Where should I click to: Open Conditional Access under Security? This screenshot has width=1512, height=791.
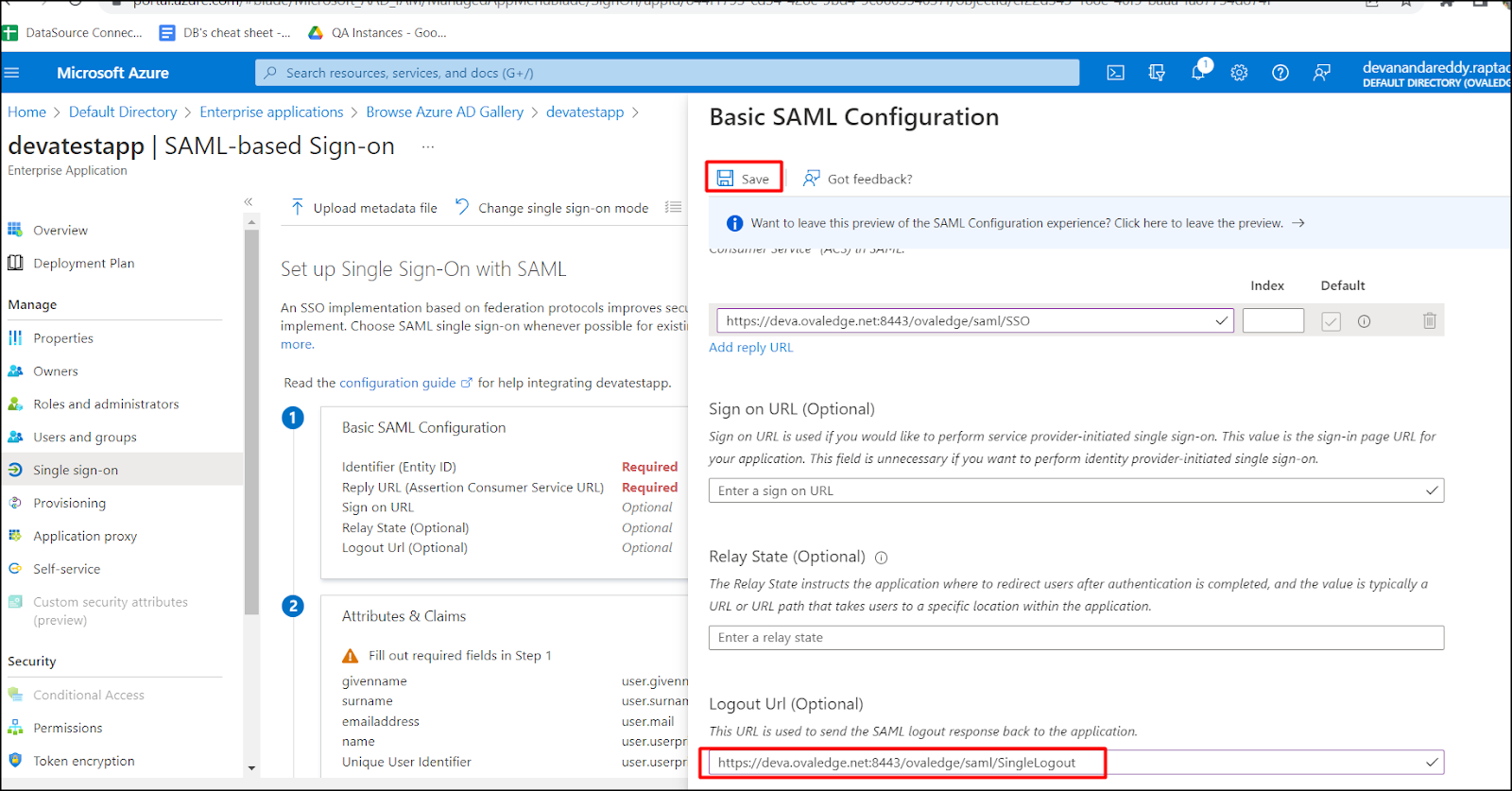(x=89, y=695)
